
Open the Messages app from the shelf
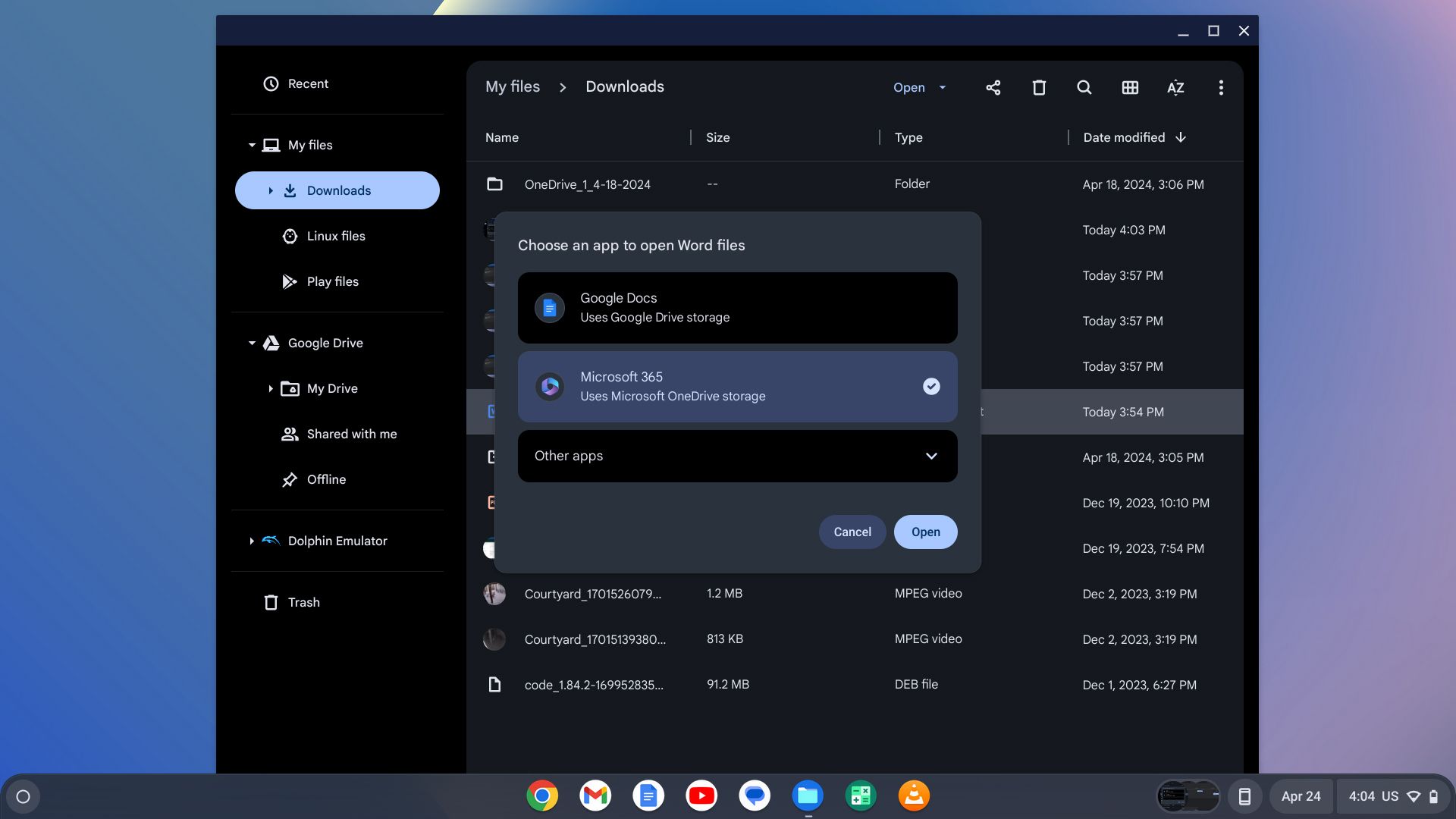point(755,795)
